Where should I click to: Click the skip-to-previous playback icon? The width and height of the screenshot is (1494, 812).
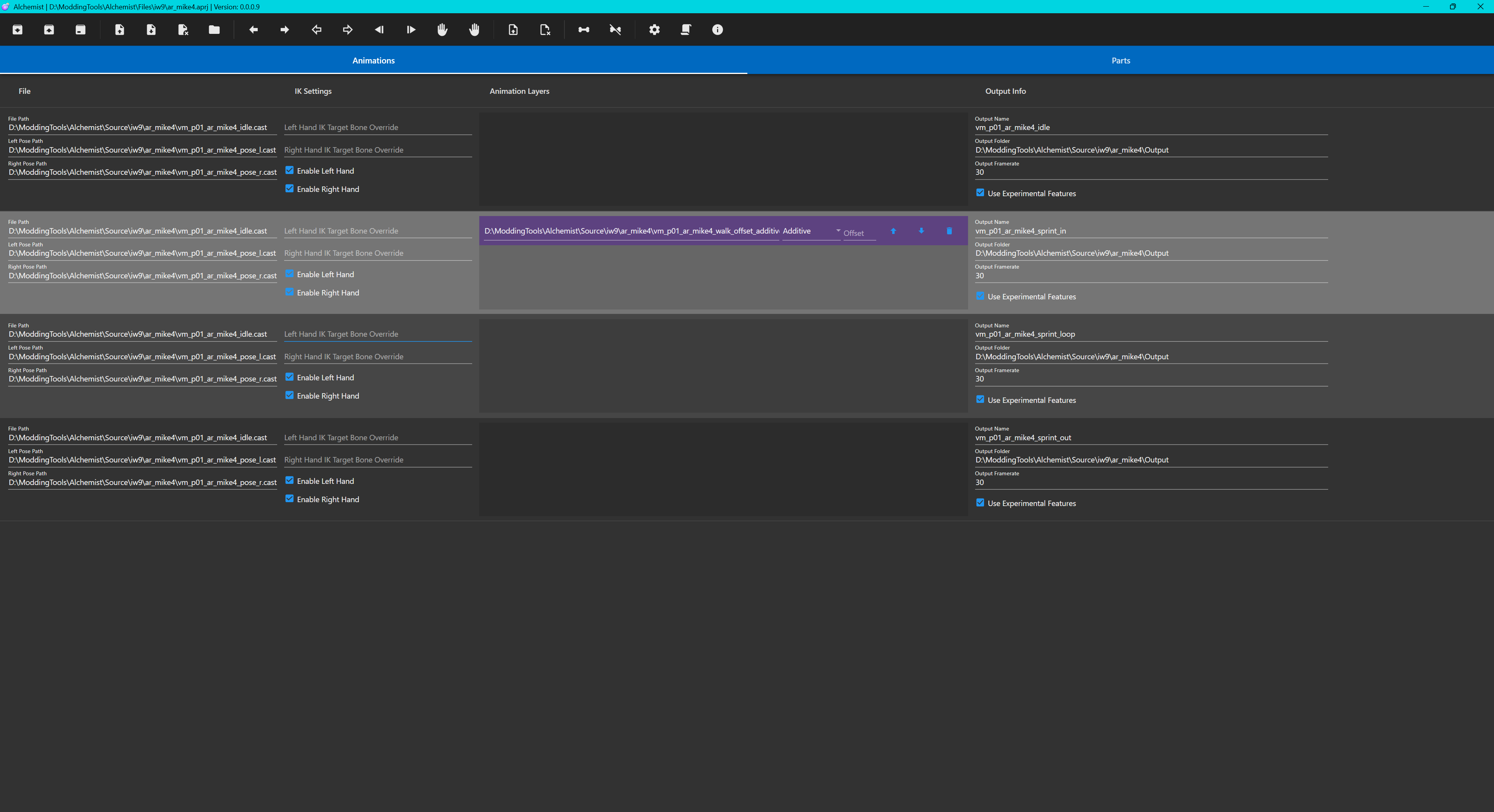379,30
